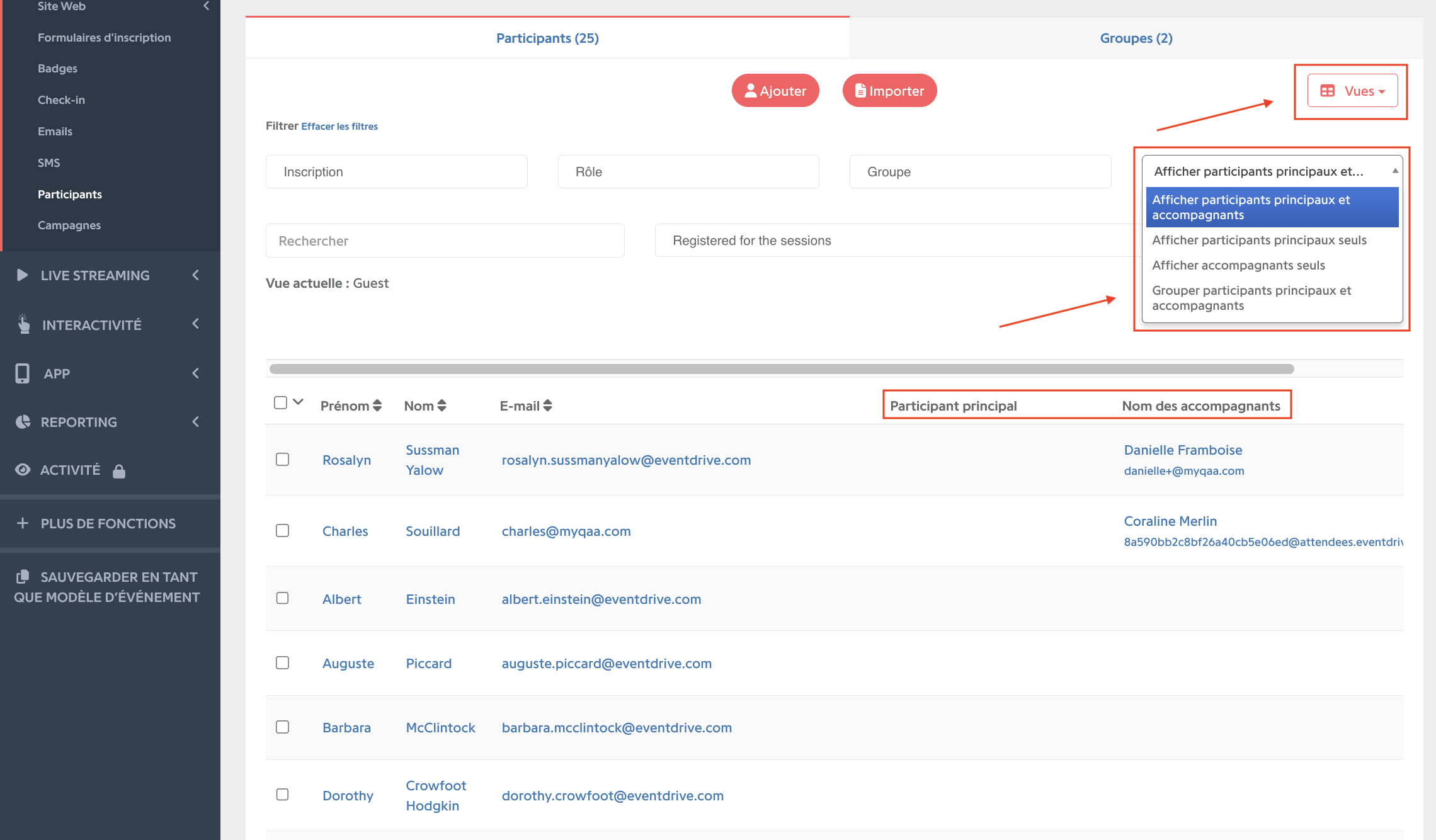The height and width of the screenshot is (840, 1436).
Task: Click the horizontal scrollbar above the table
Action: coord(782,369)
